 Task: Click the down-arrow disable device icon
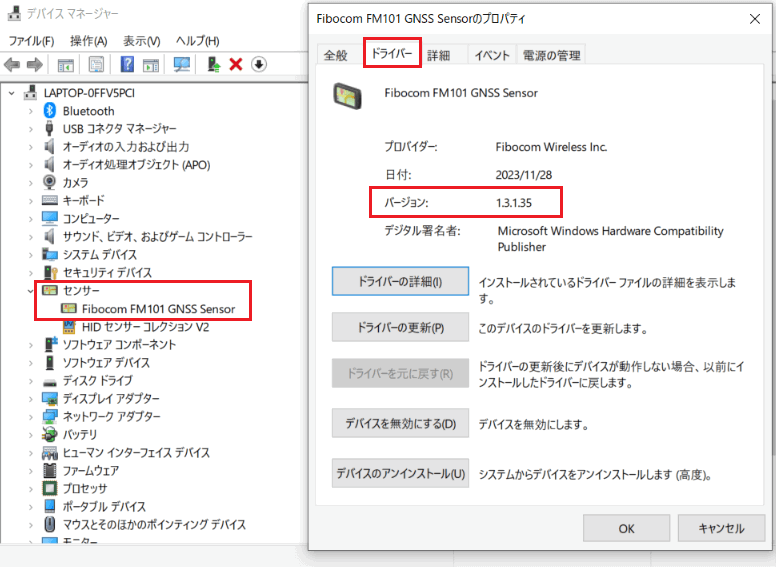(259, 64)
